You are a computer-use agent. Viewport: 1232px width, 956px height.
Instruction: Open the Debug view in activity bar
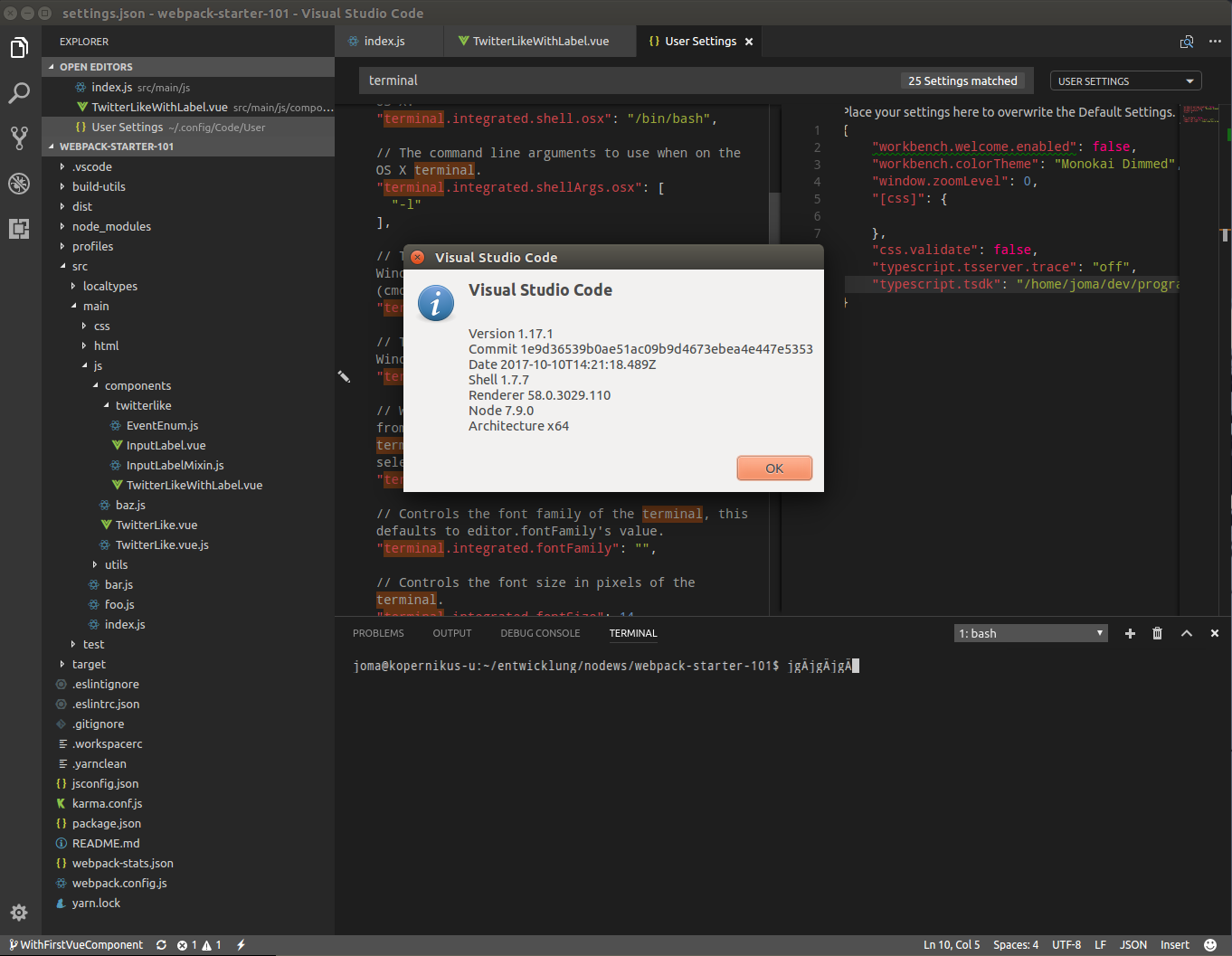(19, 184)
